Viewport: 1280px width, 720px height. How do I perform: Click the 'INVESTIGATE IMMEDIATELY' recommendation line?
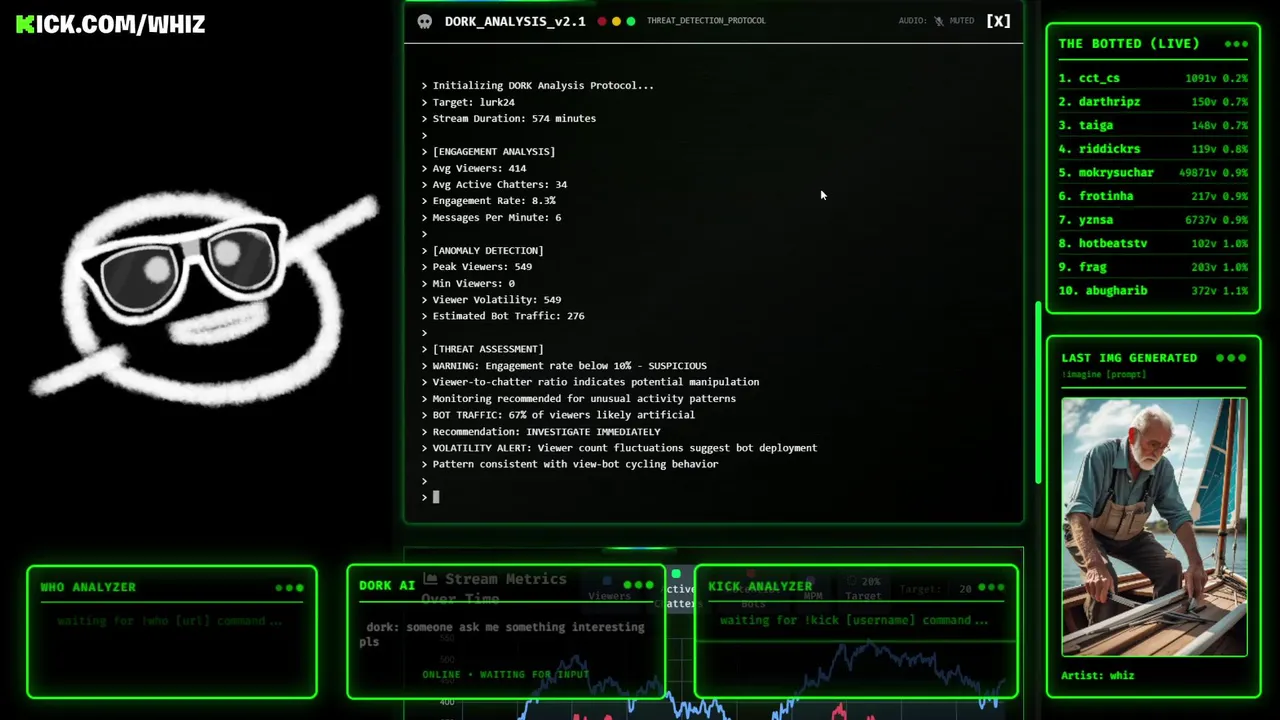click(x=541, y=432)
